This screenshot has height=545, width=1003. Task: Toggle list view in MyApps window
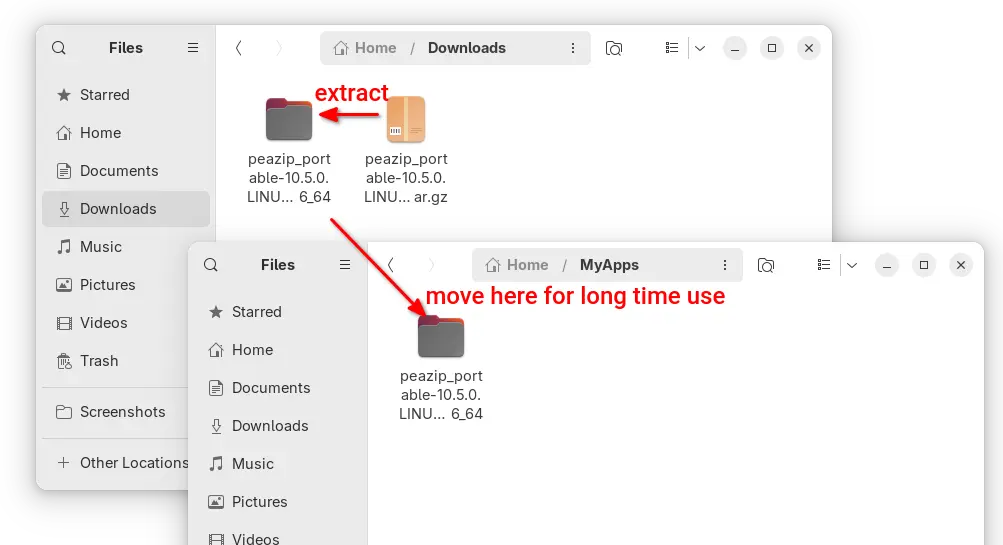[x=824, y=265]
